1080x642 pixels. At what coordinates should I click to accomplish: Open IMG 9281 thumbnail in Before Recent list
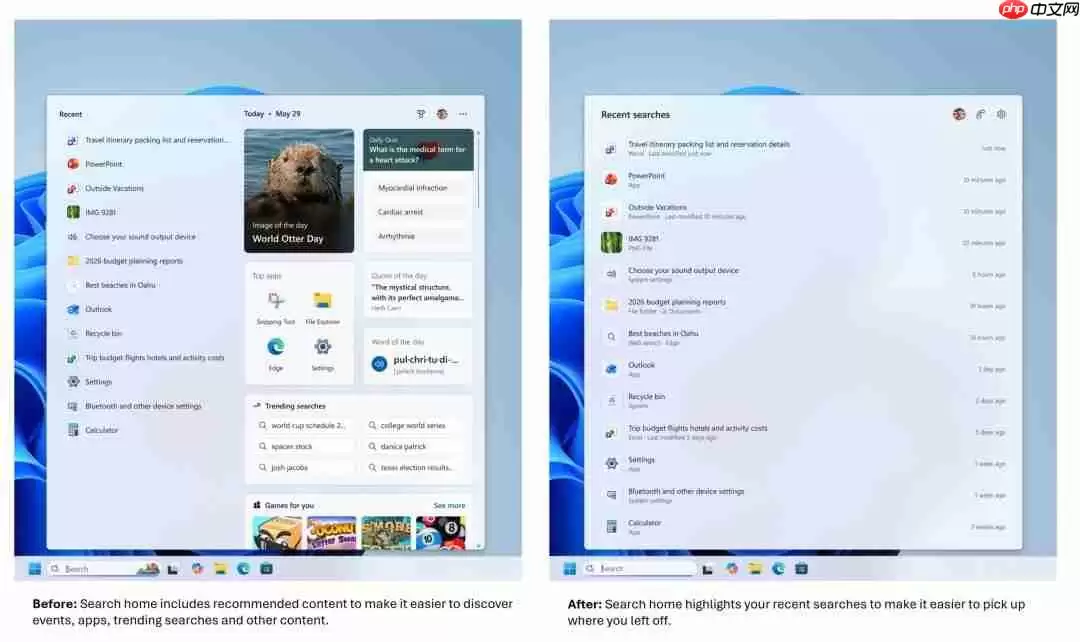pos(73,212)
